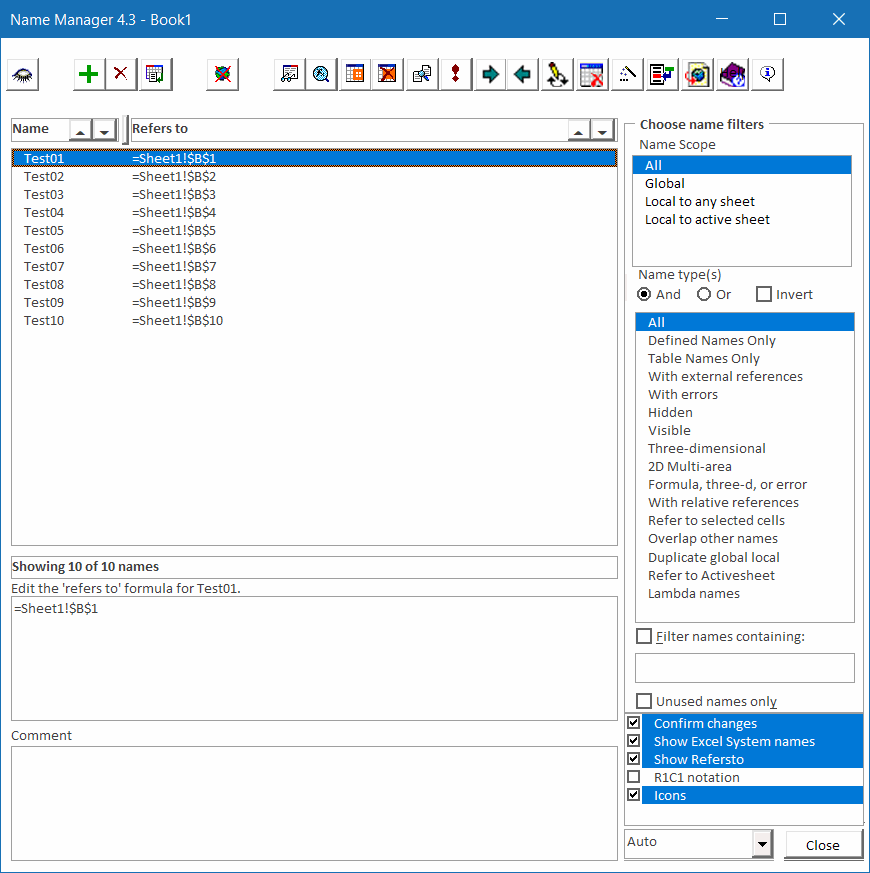Select the Test10 name row
This screenshot has height=873, width=870.
tap(314, 321)
